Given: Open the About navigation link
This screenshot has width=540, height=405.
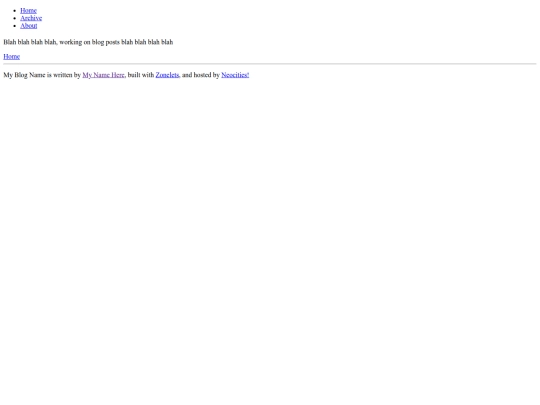Looking at the screenshot, I should (29, 26).
